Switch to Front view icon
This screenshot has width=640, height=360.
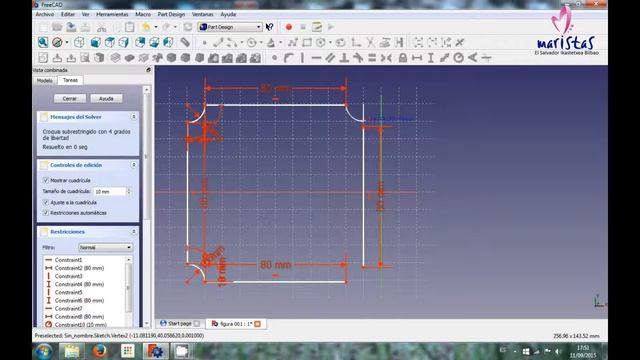click(x=96, y=42)
